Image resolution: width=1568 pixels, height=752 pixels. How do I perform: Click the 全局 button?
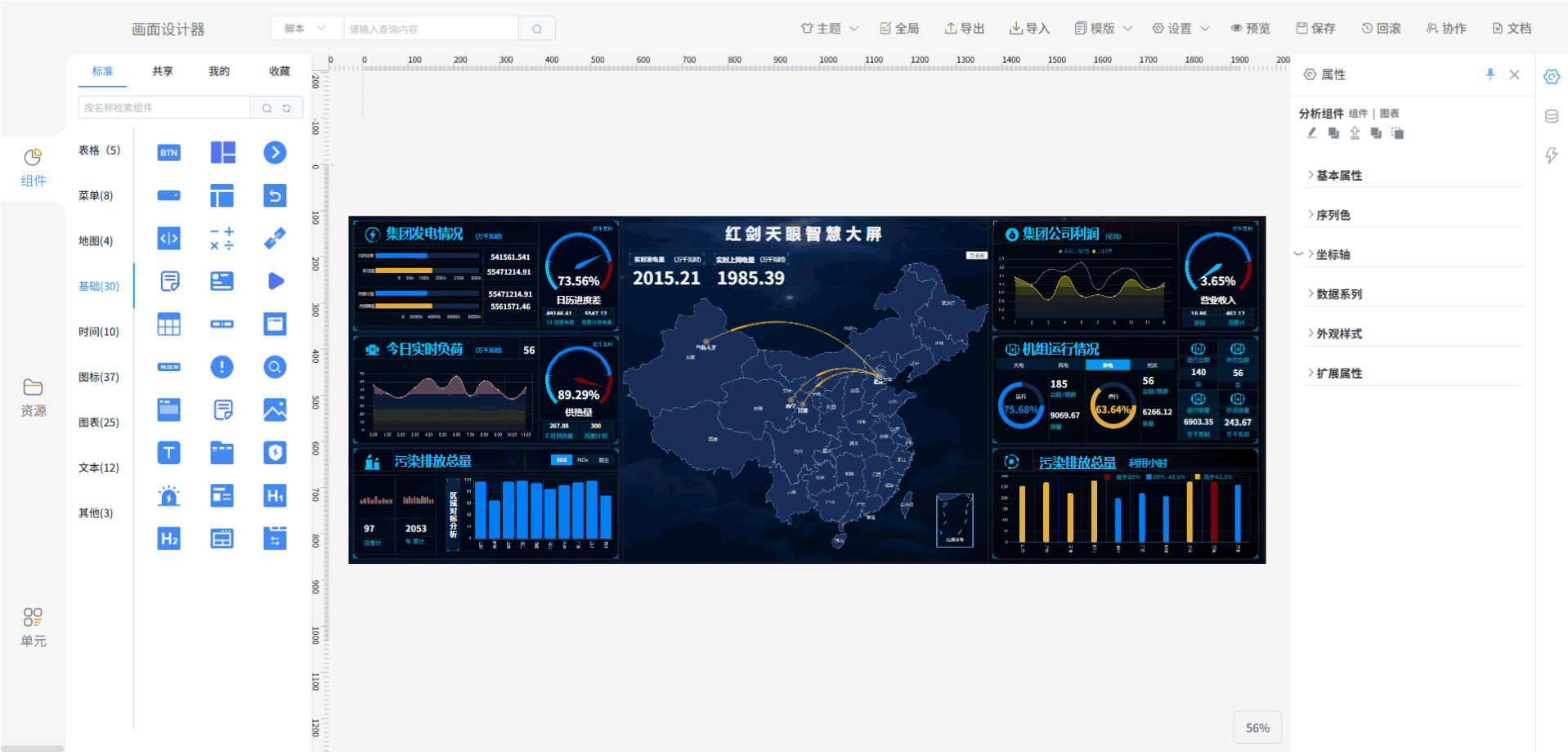point(899,29)
